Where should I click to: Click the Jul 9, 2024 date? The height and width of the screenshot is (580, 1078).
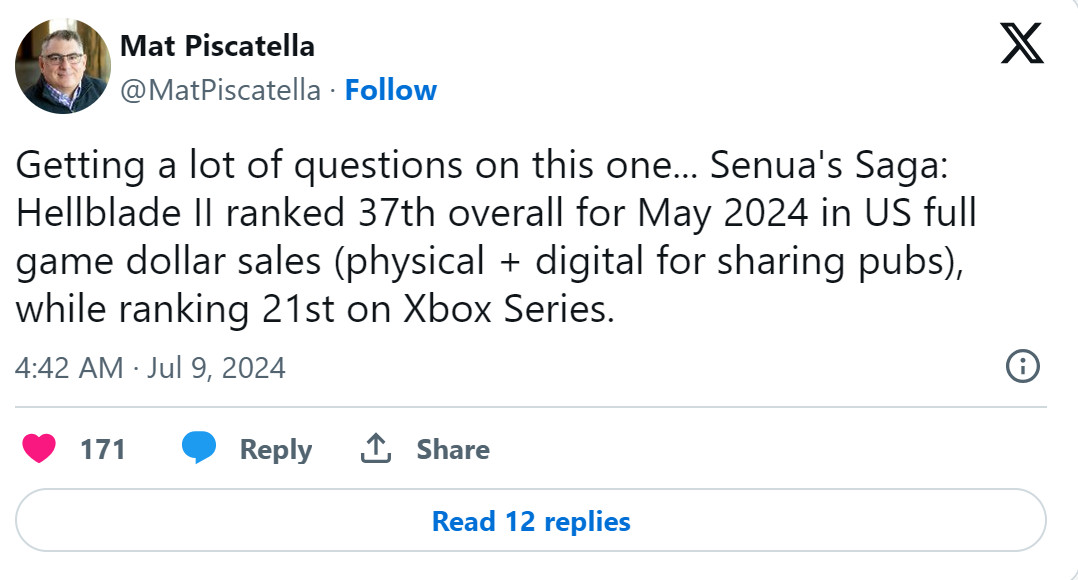tap(215, 368)
